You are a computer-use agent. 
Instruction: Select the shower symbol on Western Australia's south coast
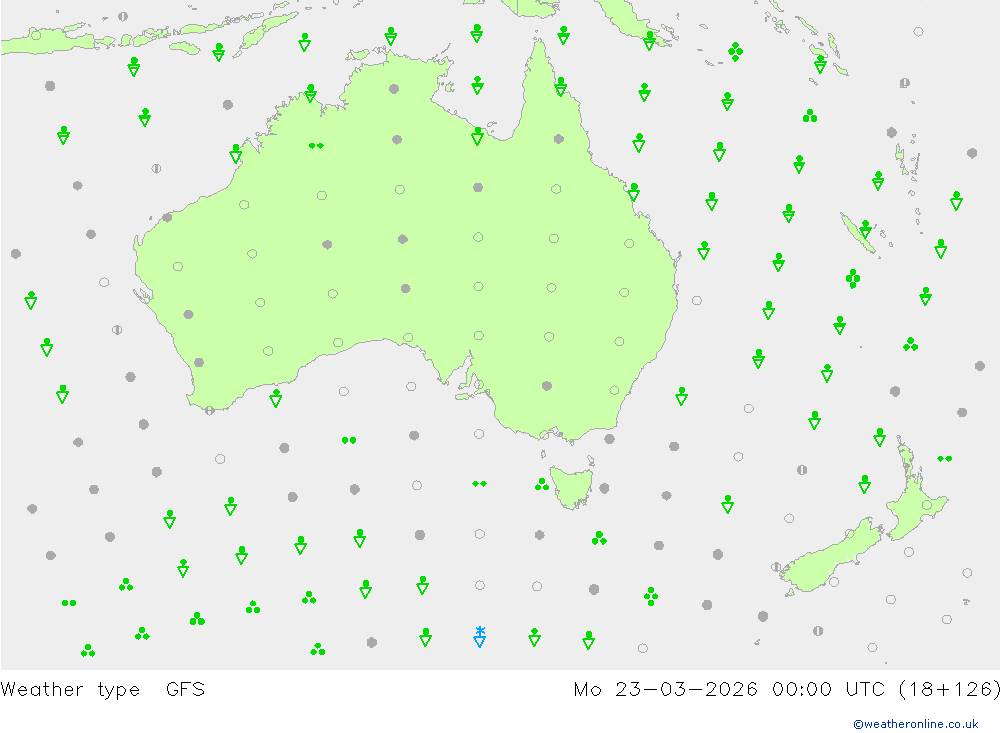276,398
